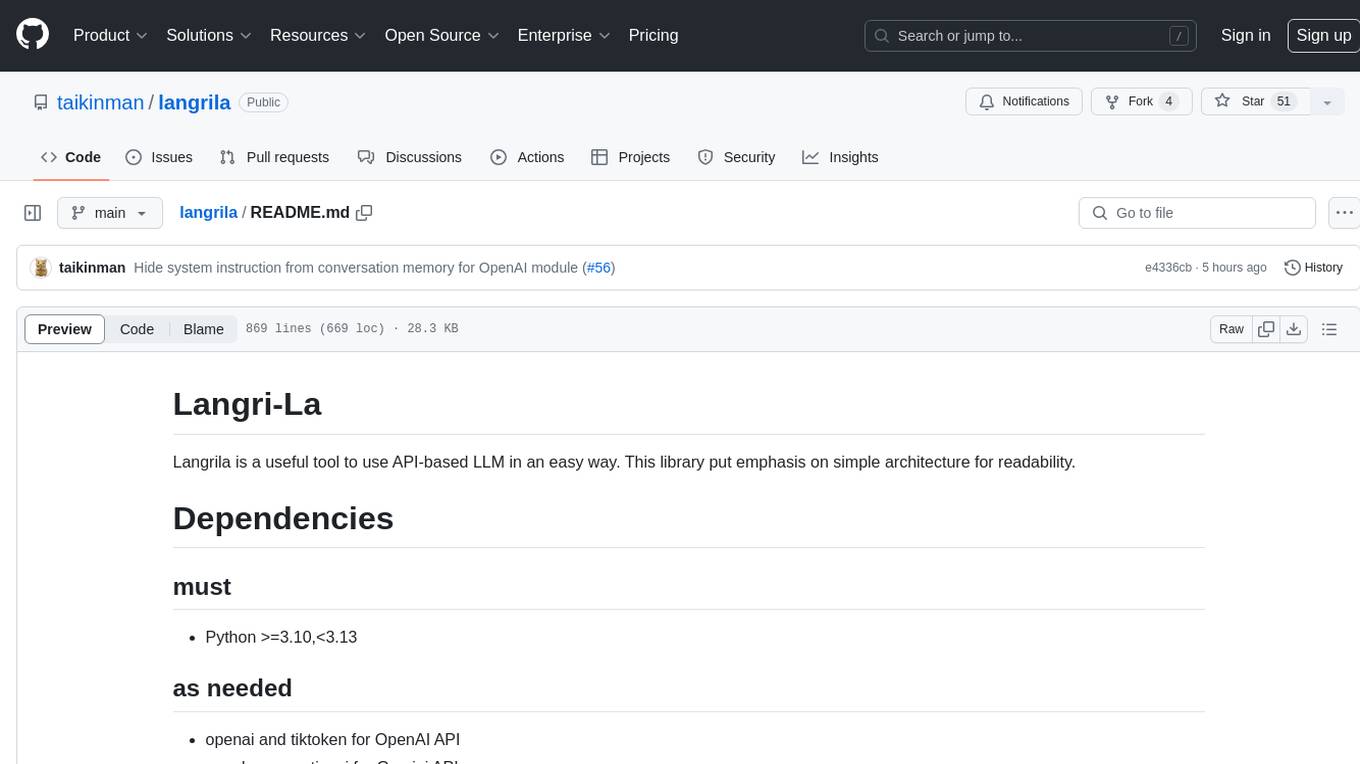Open the commit author taikinman link
Image resolution: width=1360 pixels, height=764 pixels.
coord(92,268)
